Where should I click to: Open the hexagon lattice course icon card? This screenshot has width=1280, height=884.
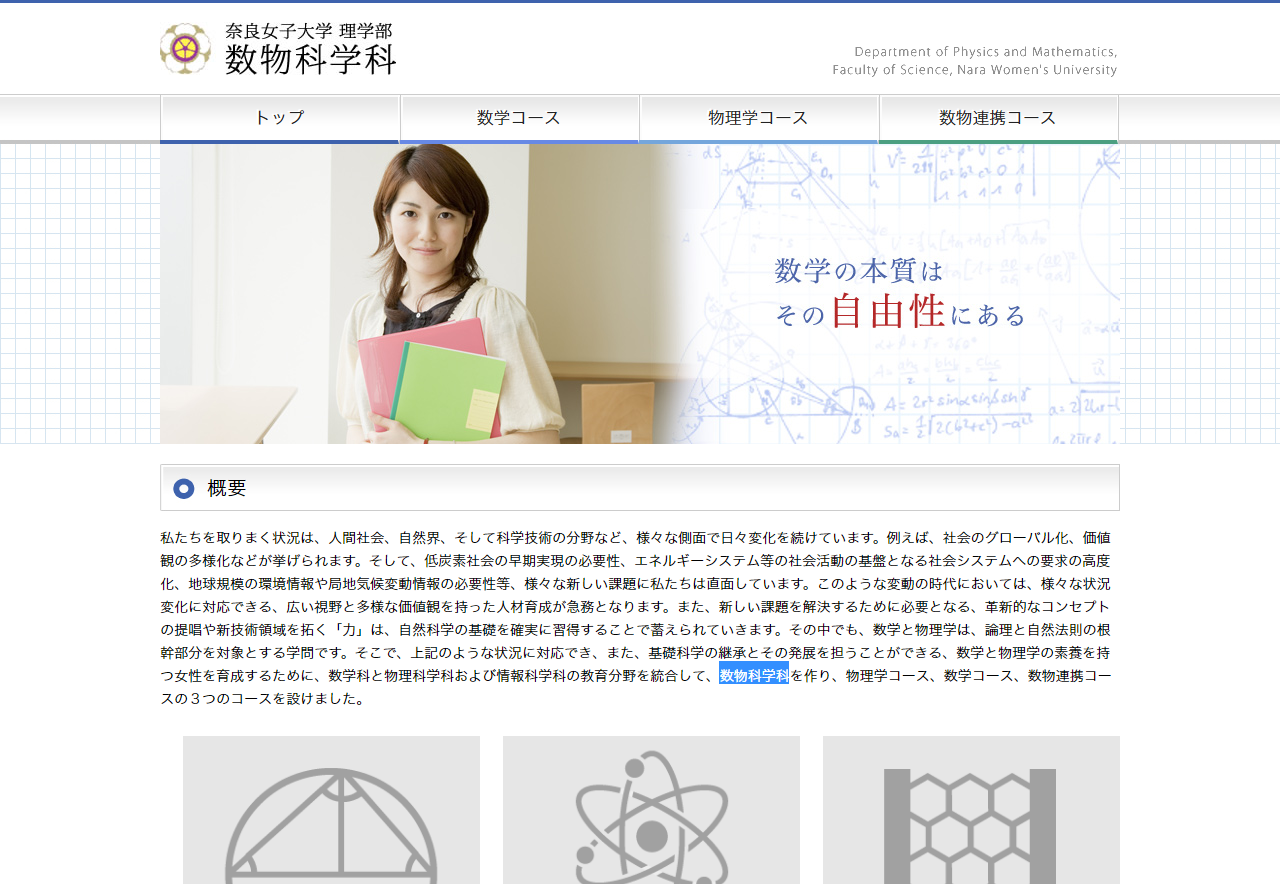click(x=971, y=810)
